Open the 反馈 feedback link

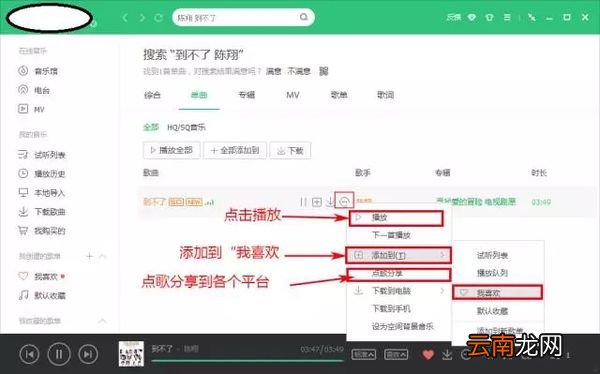pyautogui.click(x=453, y=17)
